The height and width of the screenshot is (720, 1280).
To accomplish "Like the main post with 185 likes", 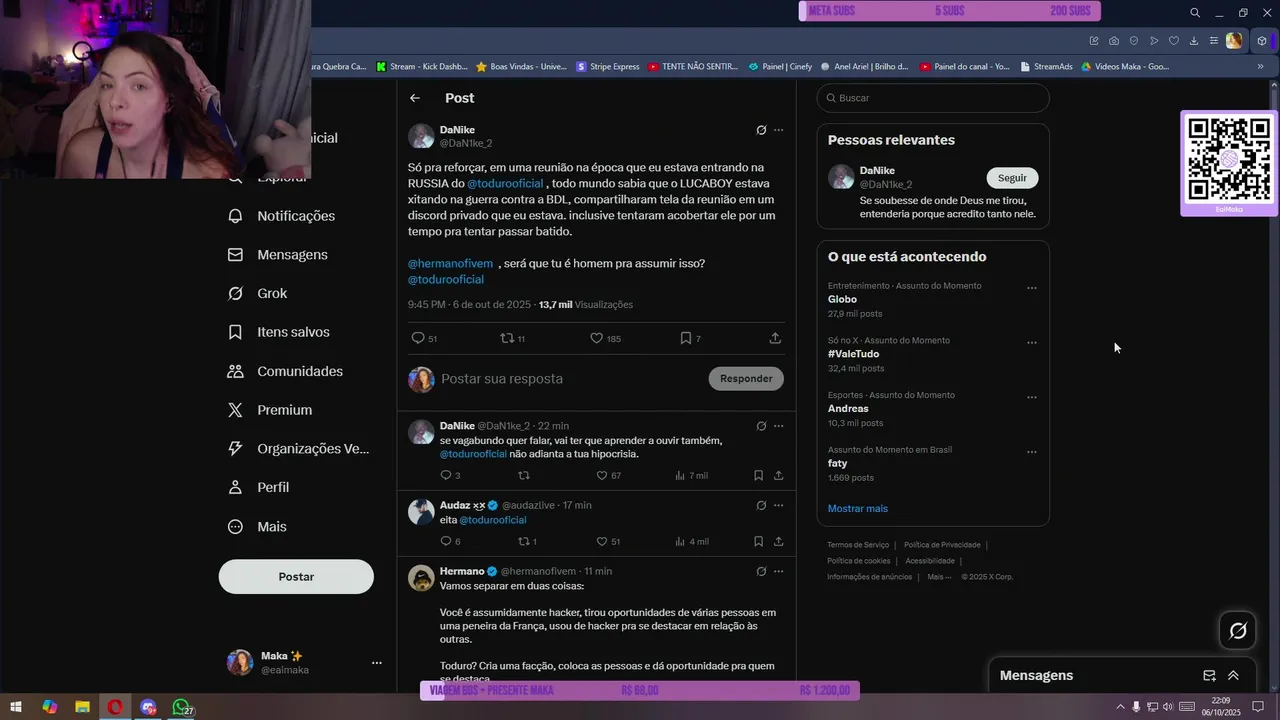I will (x=605, y=338).
